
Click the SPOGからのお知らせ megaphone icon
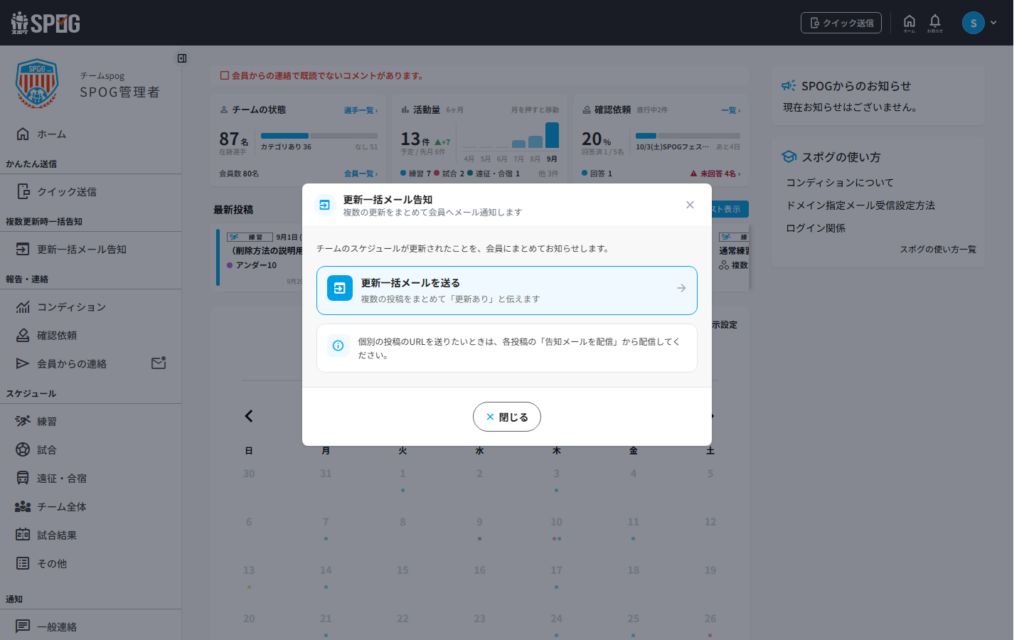(x=789, y=86)
